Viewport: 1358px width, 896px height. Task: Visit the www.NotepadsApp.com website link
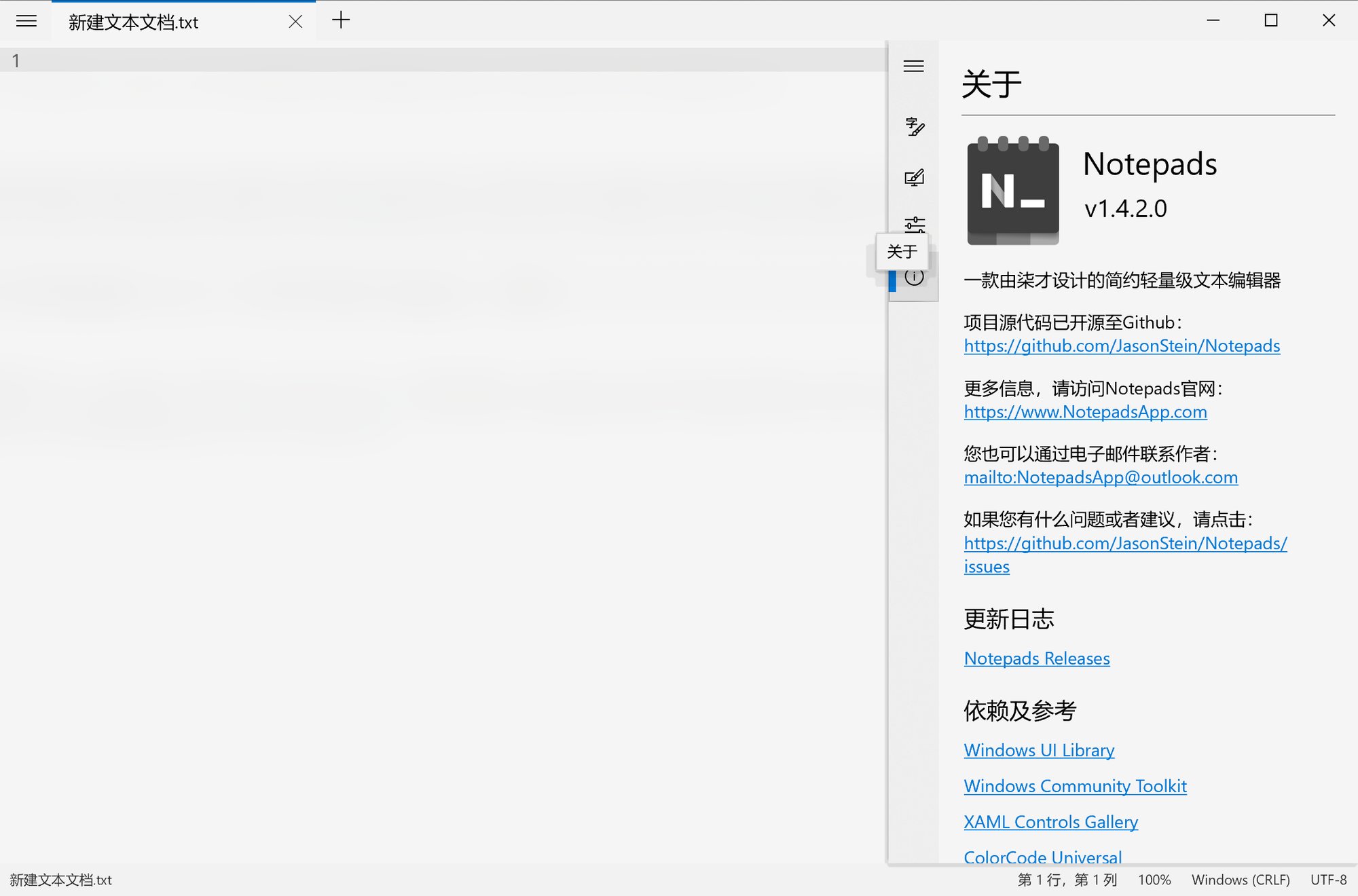[x=1085, y=412]
